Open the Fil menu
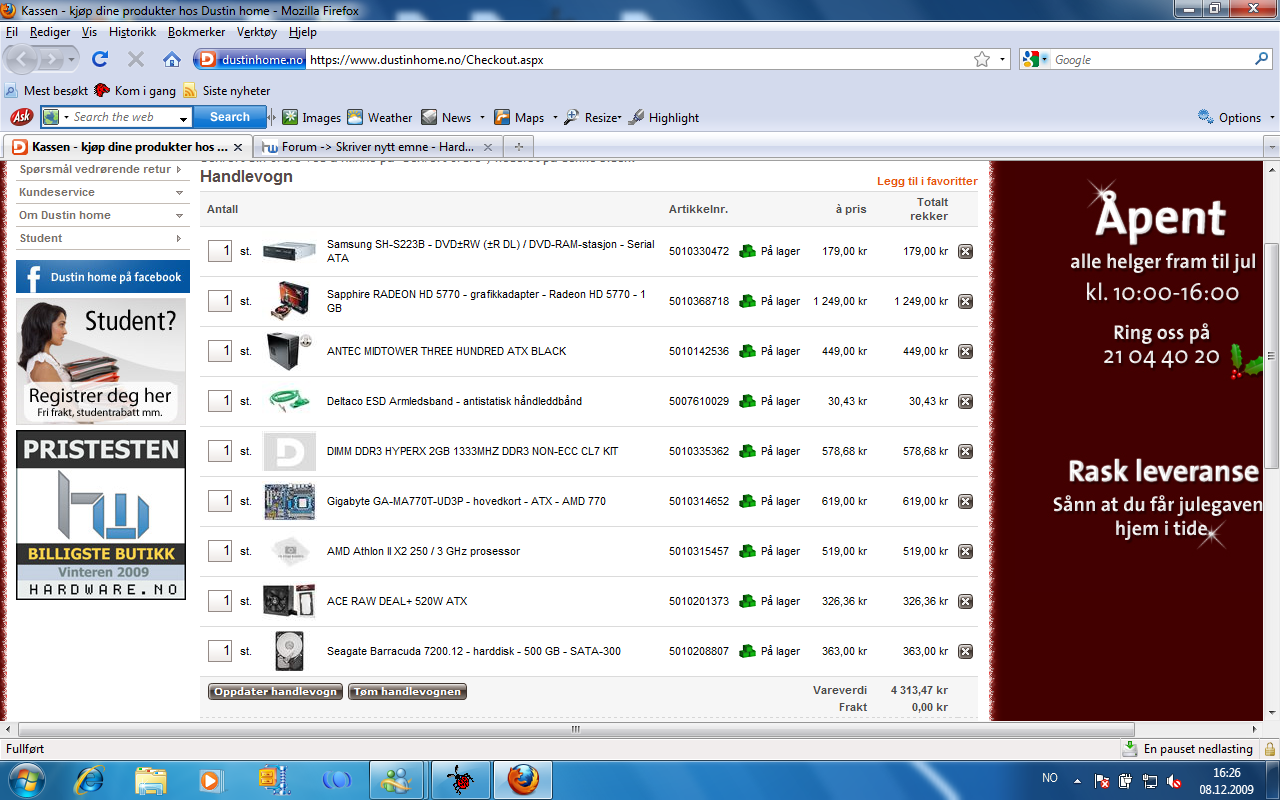Image resolution: width=1280 pixels, height=800 pixels. (12, 32)
